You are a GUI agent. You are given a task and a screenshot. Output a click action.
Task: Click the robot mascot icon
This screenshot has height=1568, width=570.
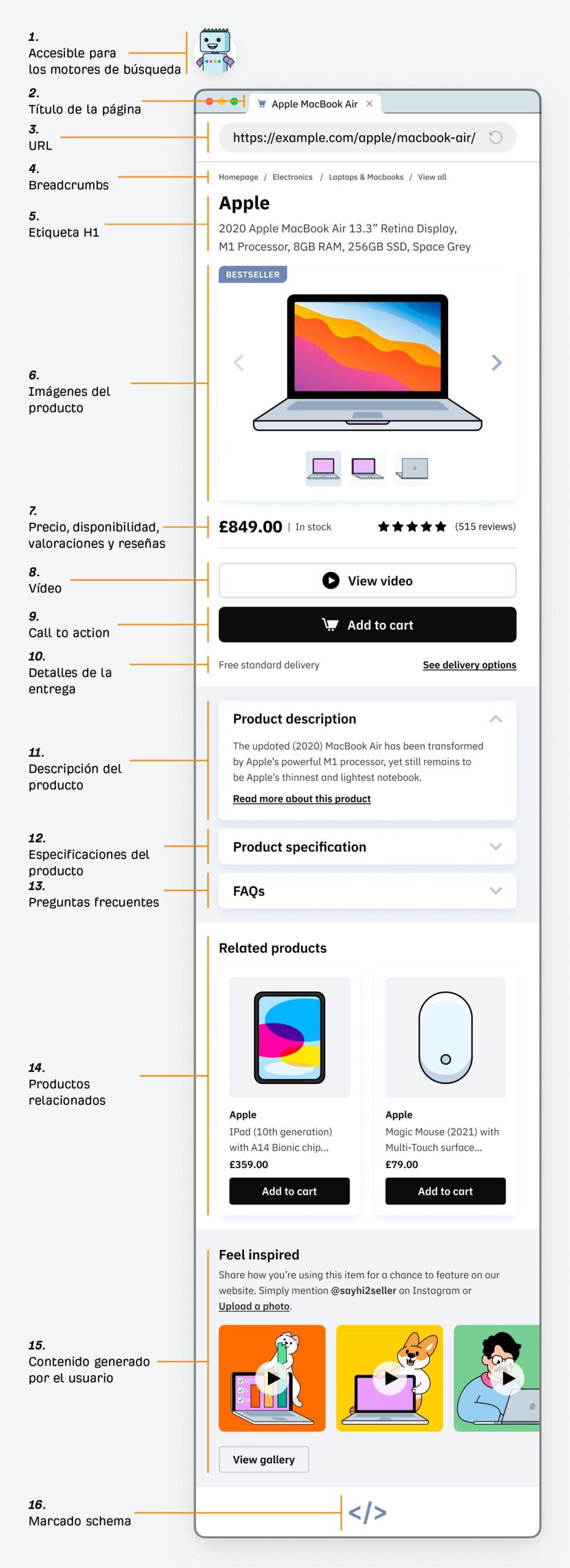[x=215, y=51]
